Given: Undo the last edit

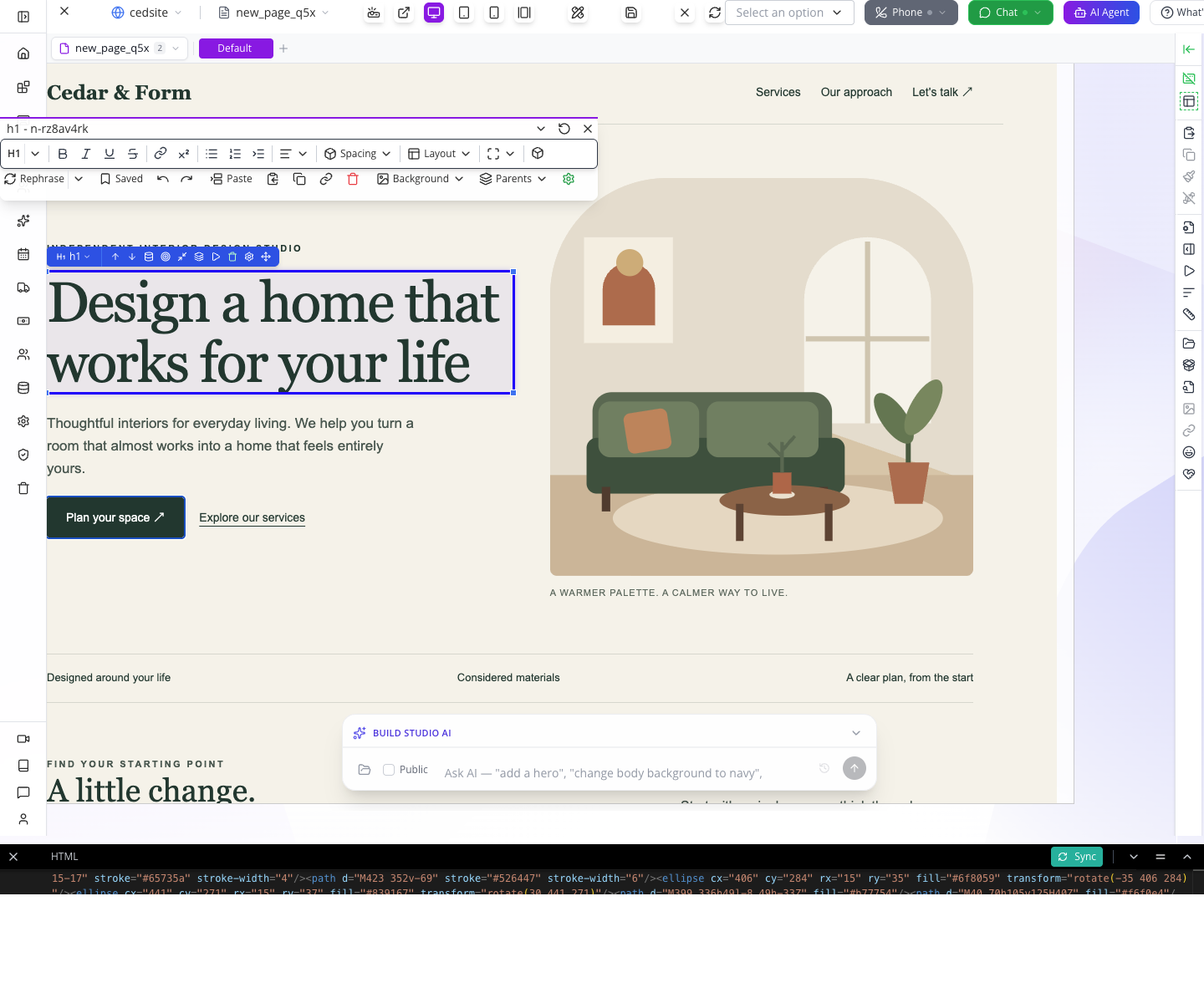Looking at the screenshot, I should point(163,179).
